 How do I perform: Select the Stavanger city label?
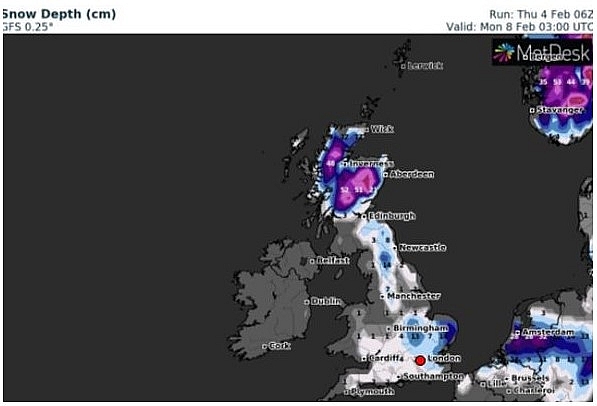coord(560,110)
